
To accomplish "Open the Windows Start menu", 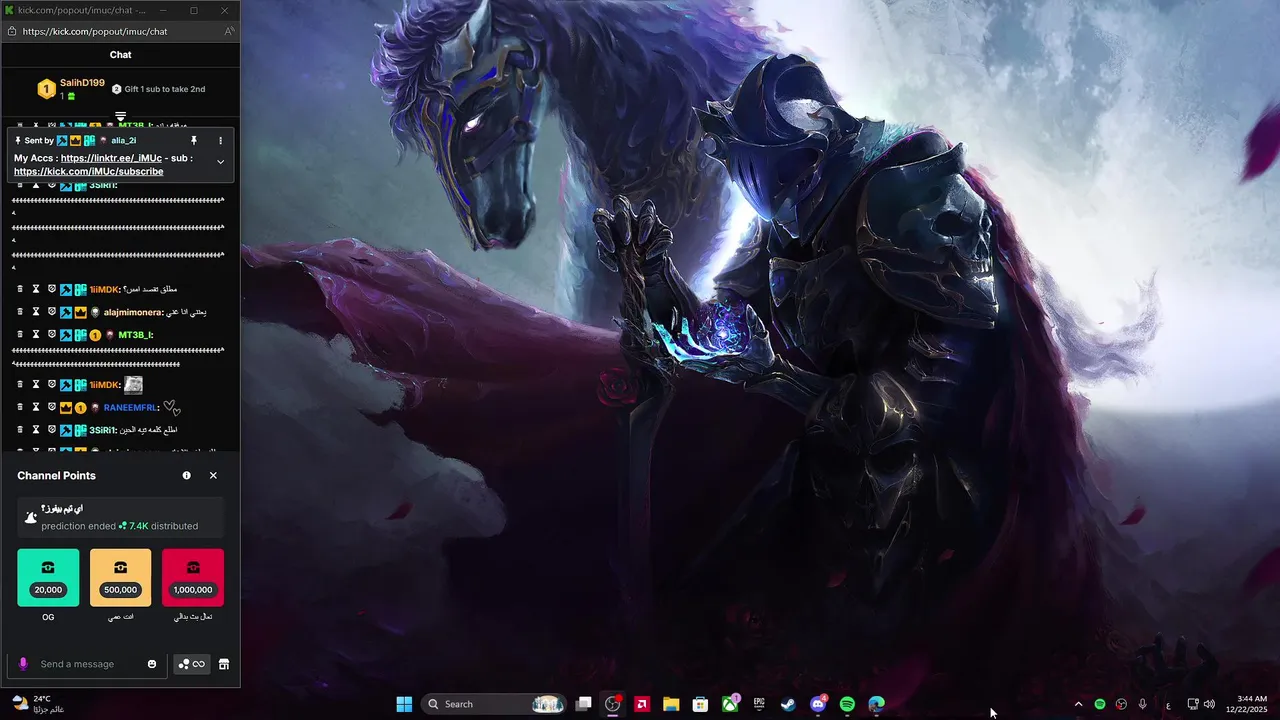I will (404, 704).
